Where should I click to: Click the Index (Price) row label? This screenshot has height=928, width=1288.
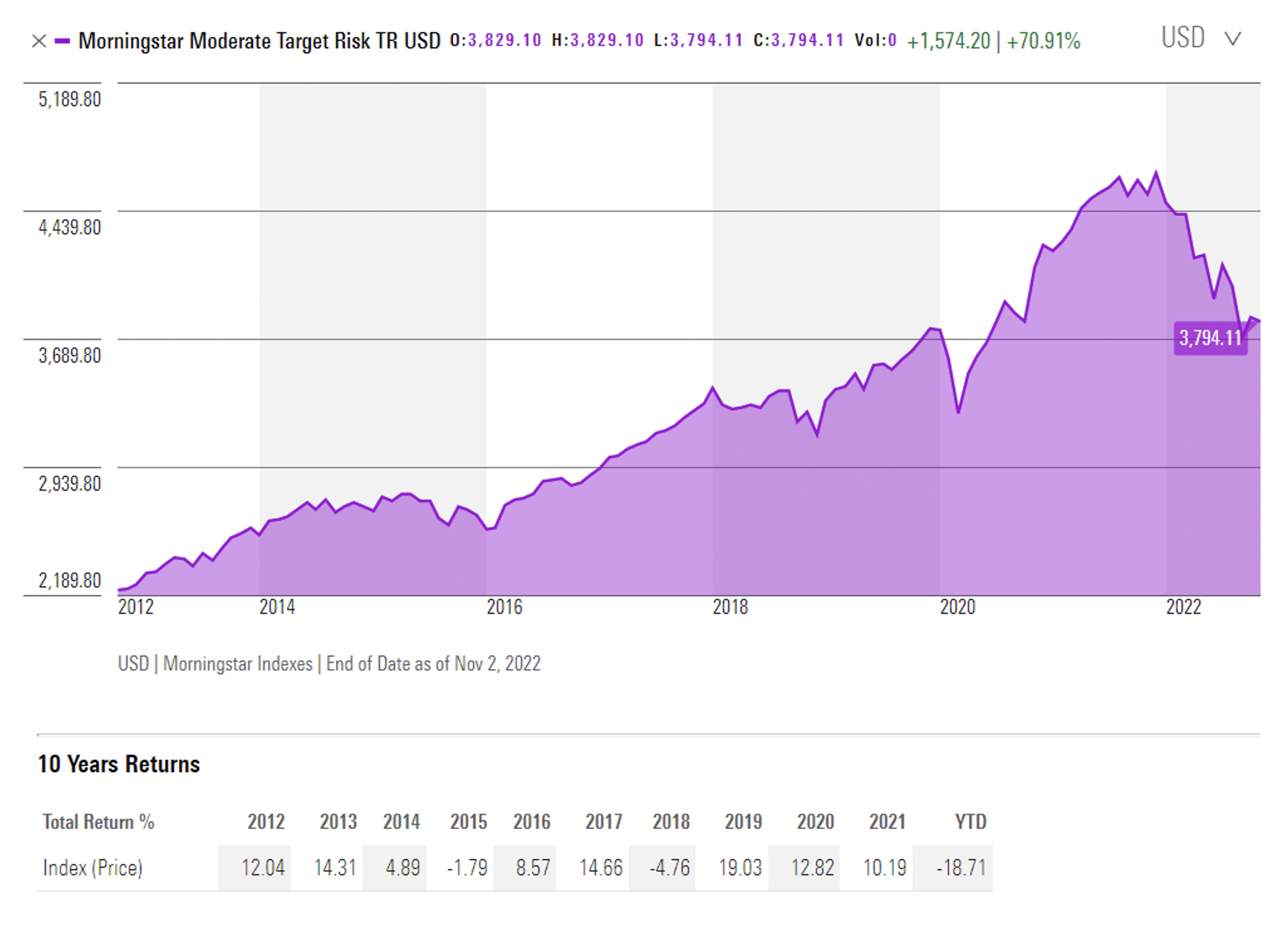pos(93,868)
